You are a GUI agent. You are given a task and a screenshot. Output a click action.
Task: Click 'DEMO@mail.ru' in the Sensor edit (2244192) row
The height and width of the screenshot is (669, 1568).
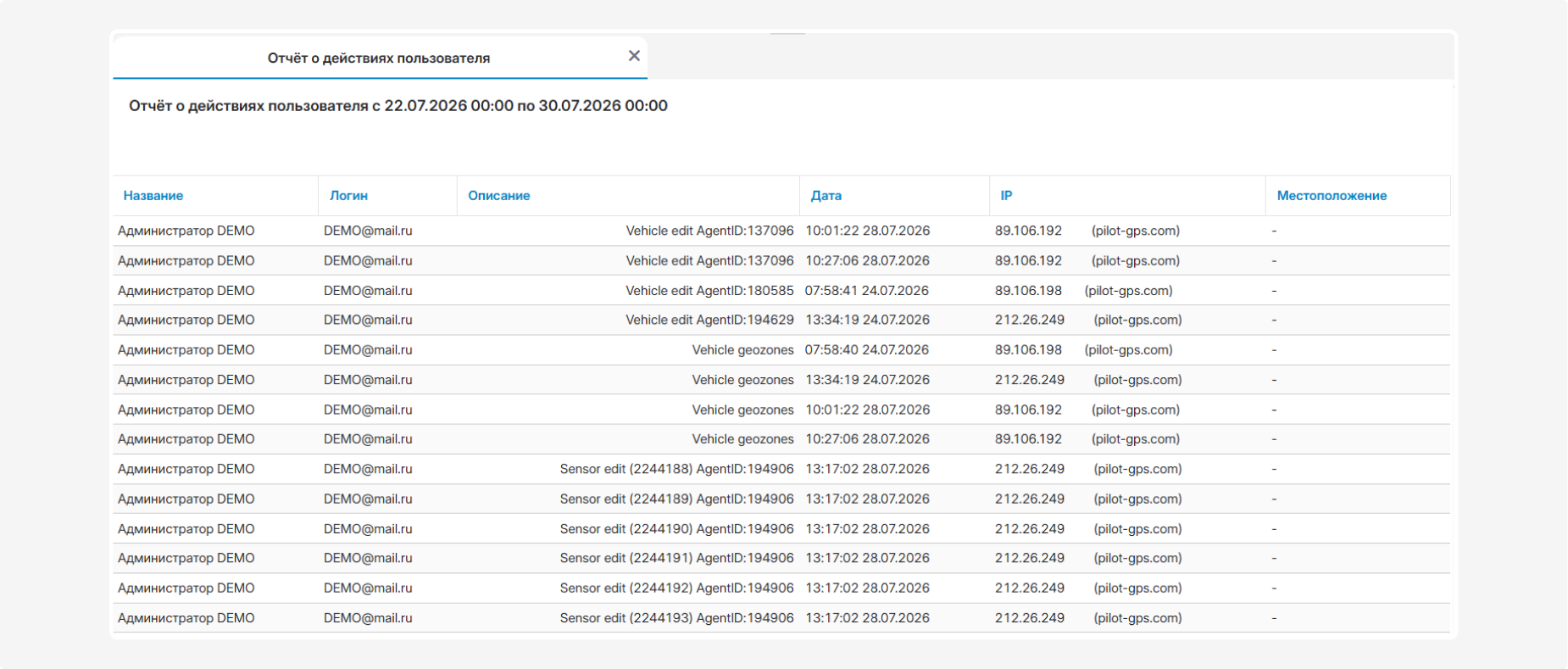[x=368, y=588]
